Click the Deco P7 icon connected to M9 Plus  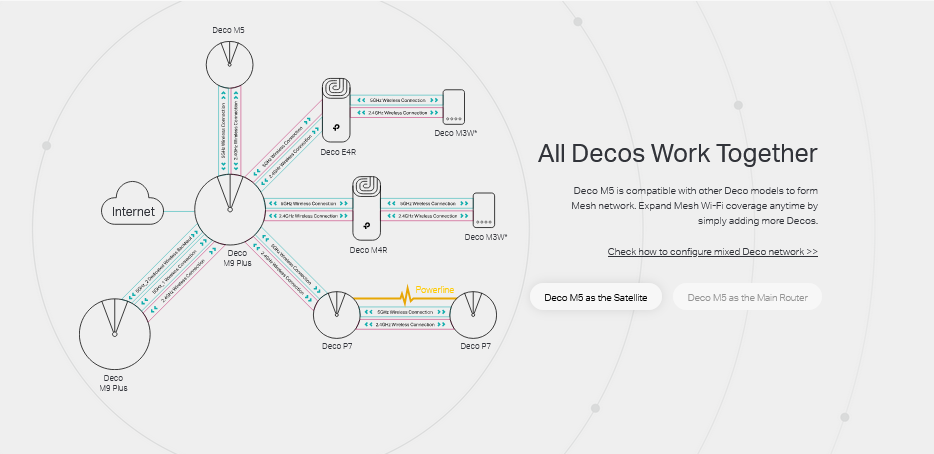coord(337,314)
